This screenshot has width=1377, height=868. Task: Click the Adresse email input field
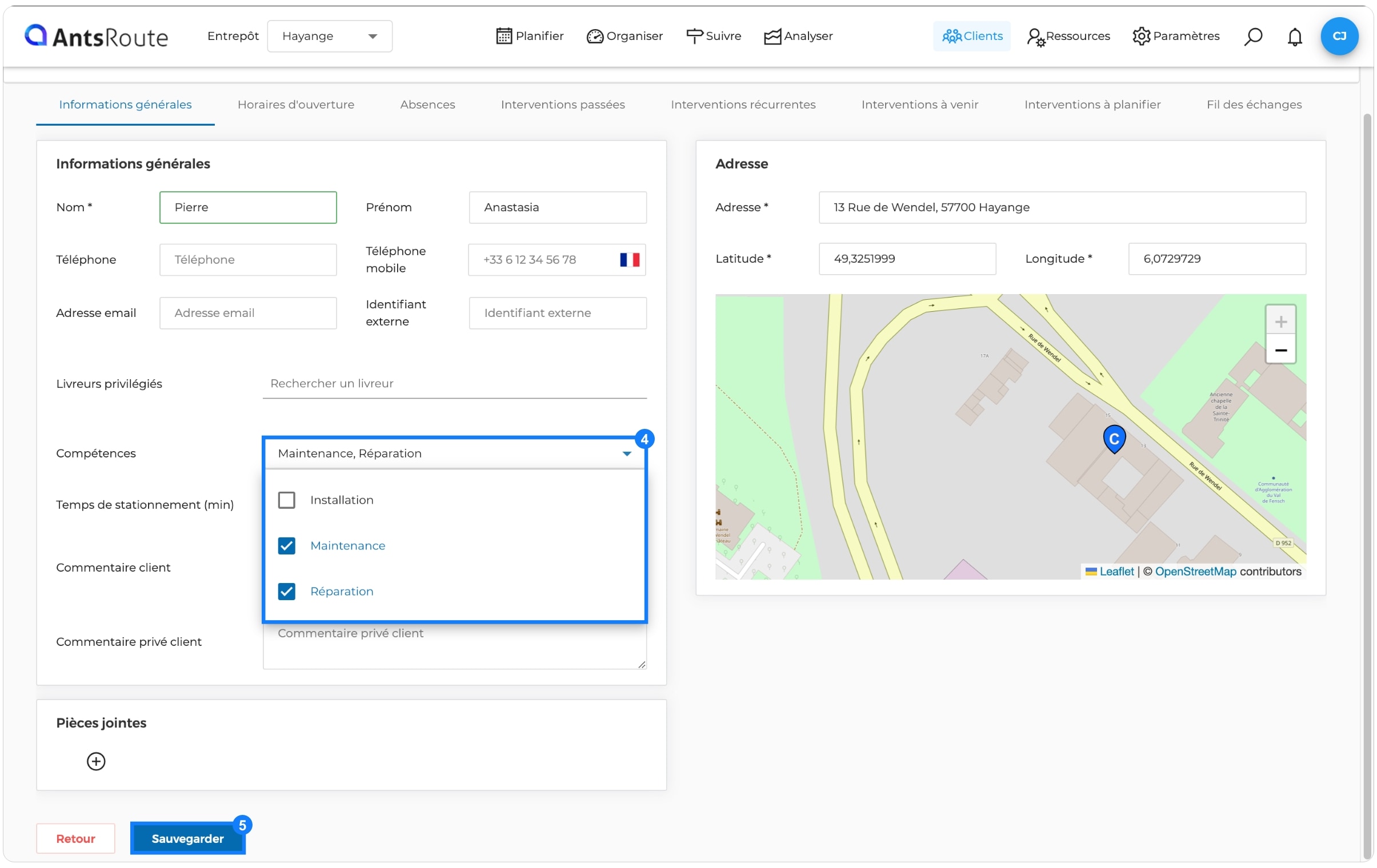(x=248, y=313)
